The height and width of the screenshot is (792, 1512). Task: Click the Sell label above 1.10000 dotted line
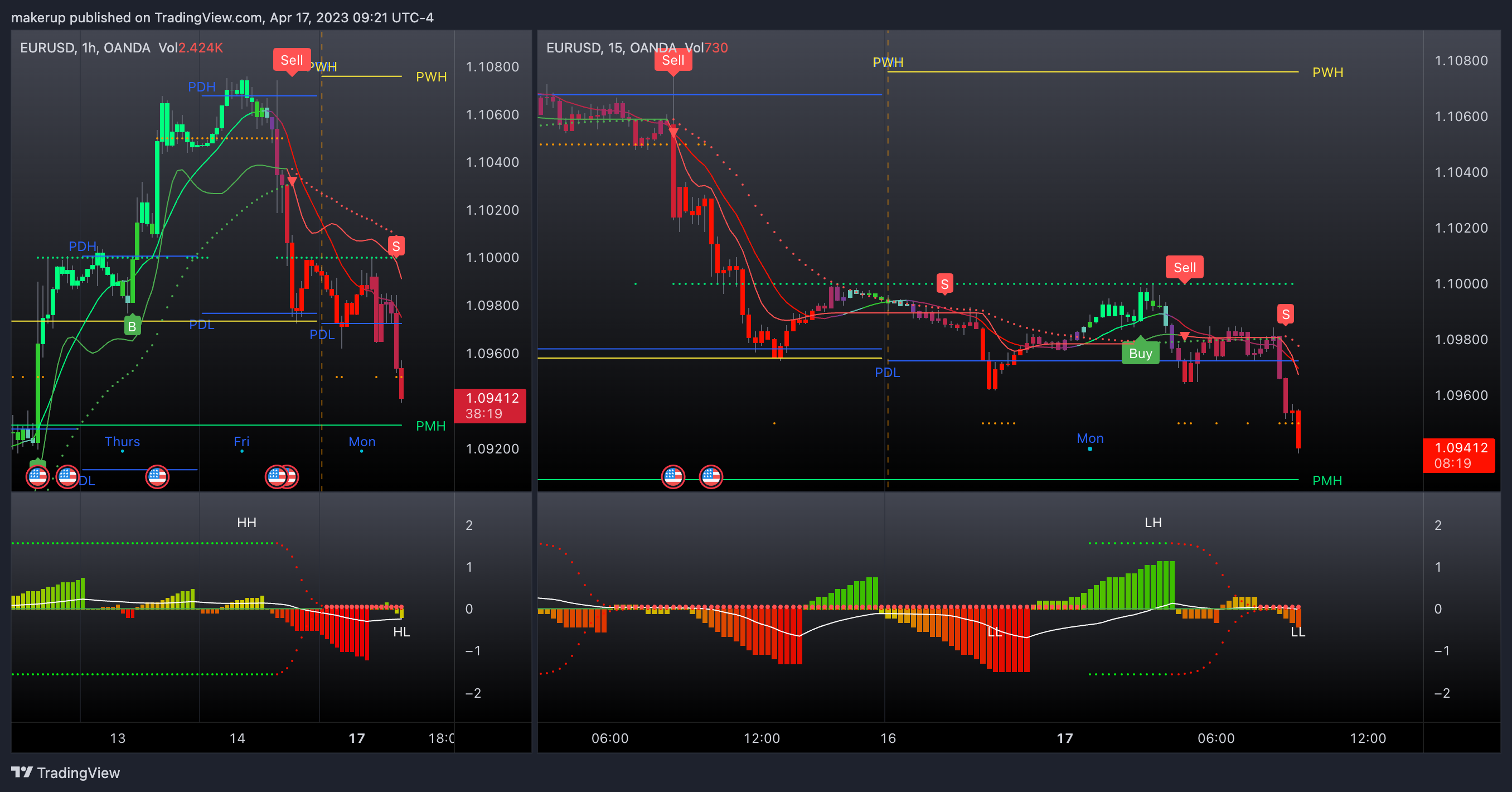coord(1185,268)
